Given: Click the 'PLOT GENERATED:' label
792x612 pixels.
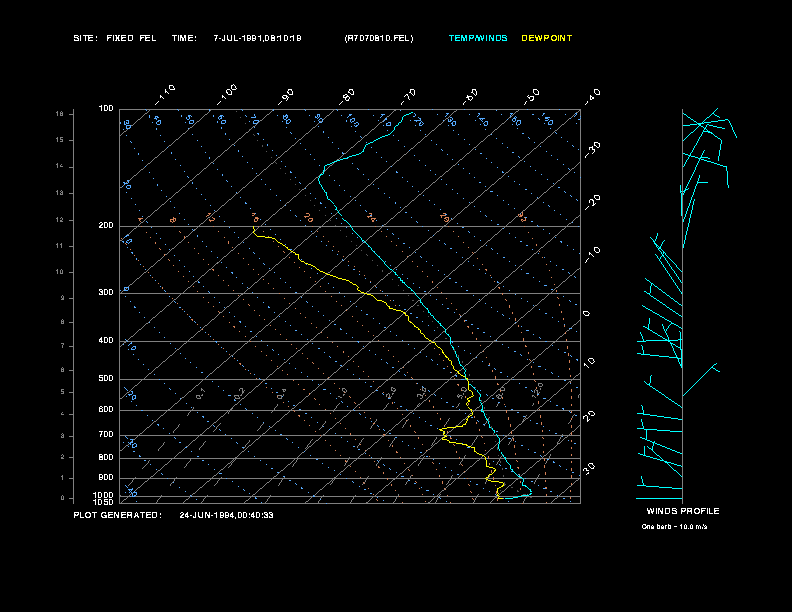Looking at the screenshot, I should (118, 515).
